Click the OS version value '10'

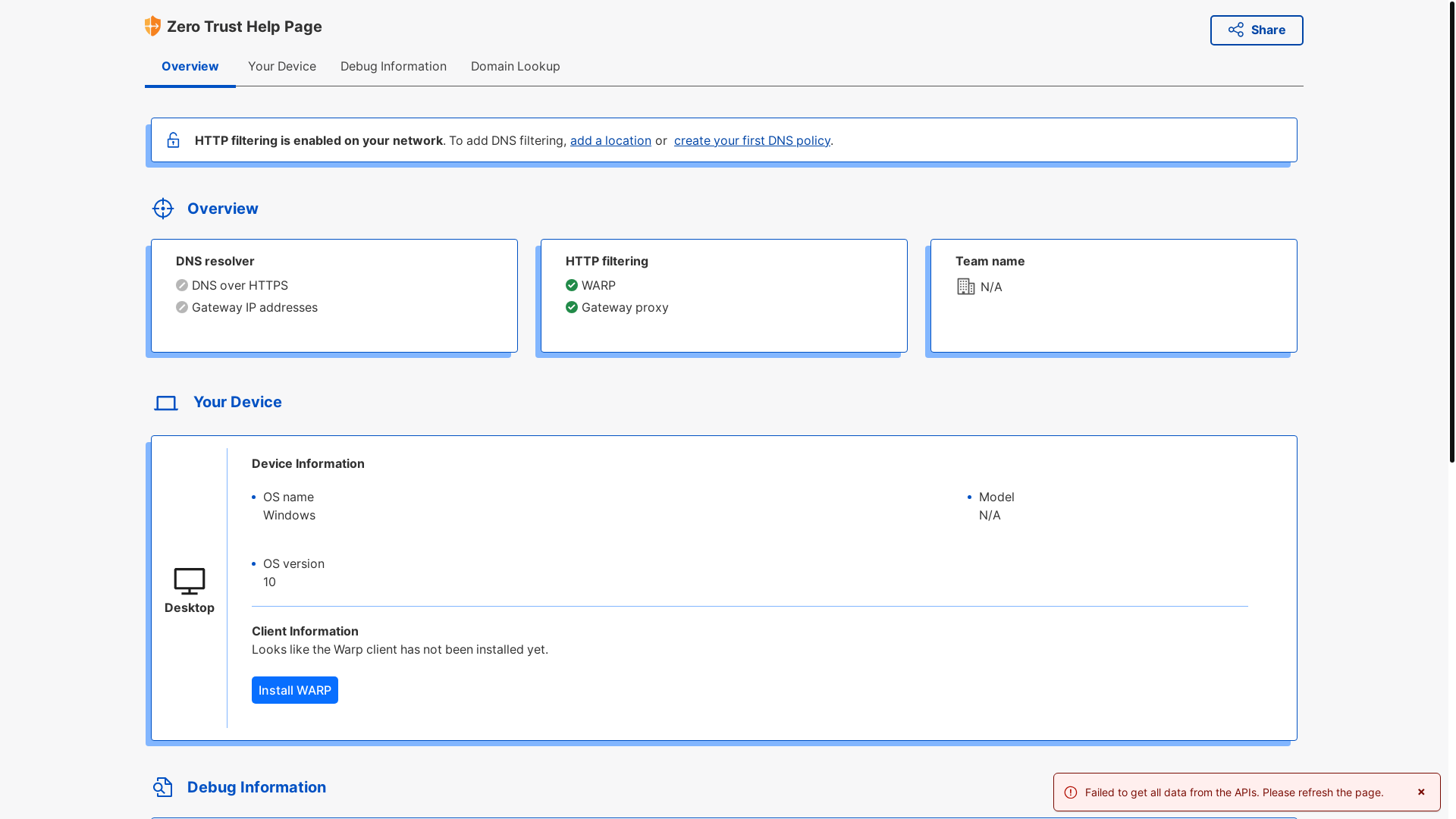tap(269, 582)
